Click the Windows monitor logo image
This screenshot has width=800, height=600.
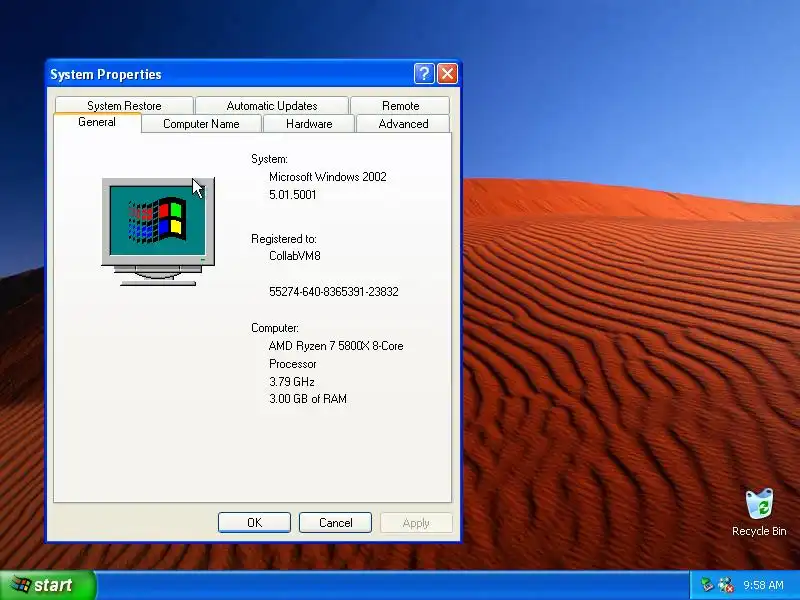pos(158,231)
